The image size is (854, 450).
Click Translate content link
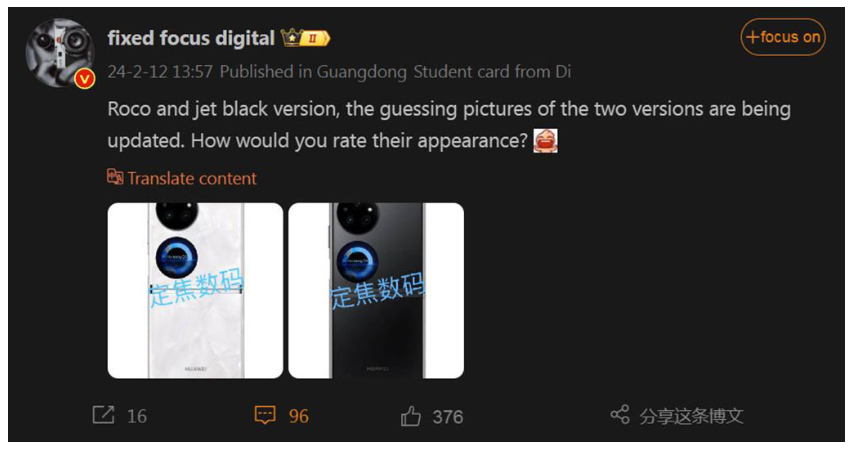coord(192,178)
